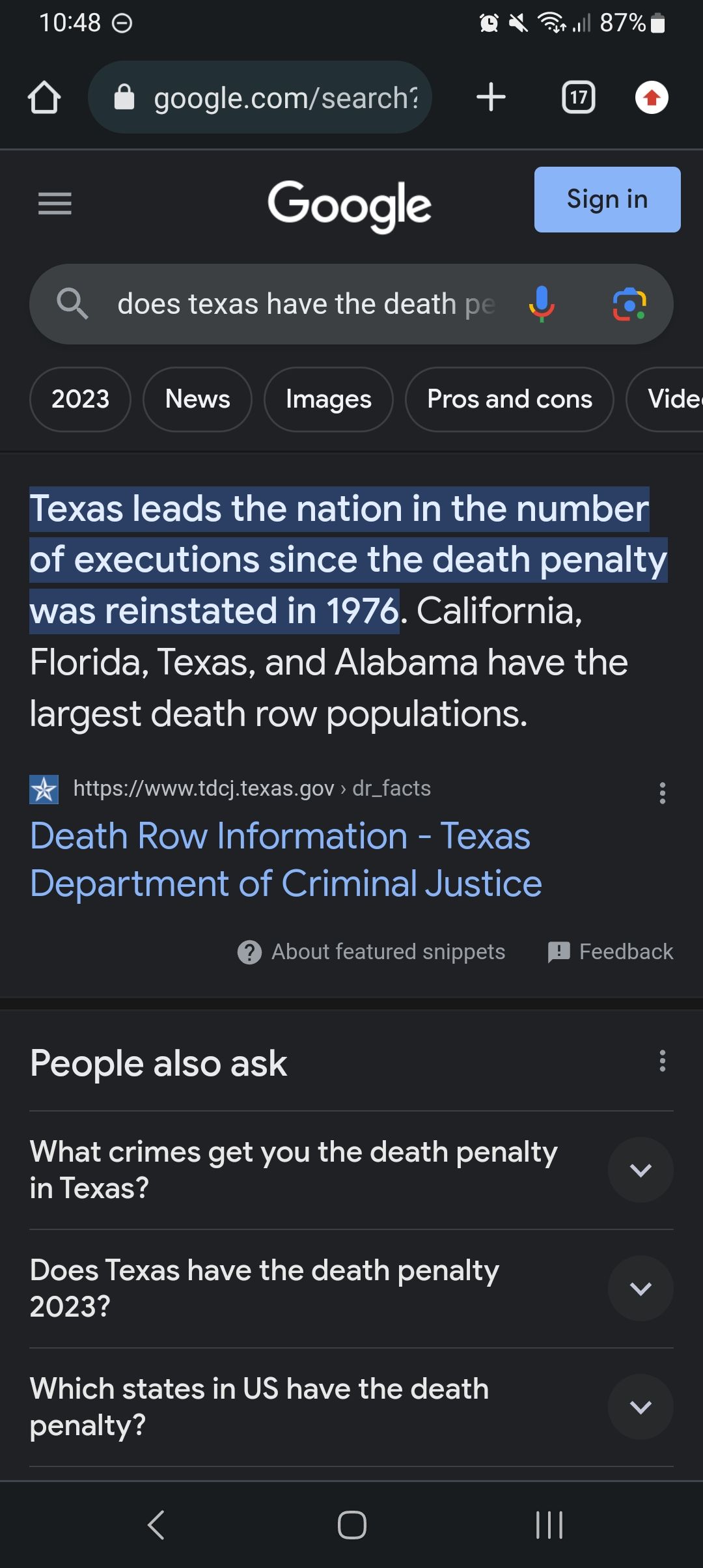Select the News filter tab
This screenshot has height=1568, width=703.
(x=197, y=399)
